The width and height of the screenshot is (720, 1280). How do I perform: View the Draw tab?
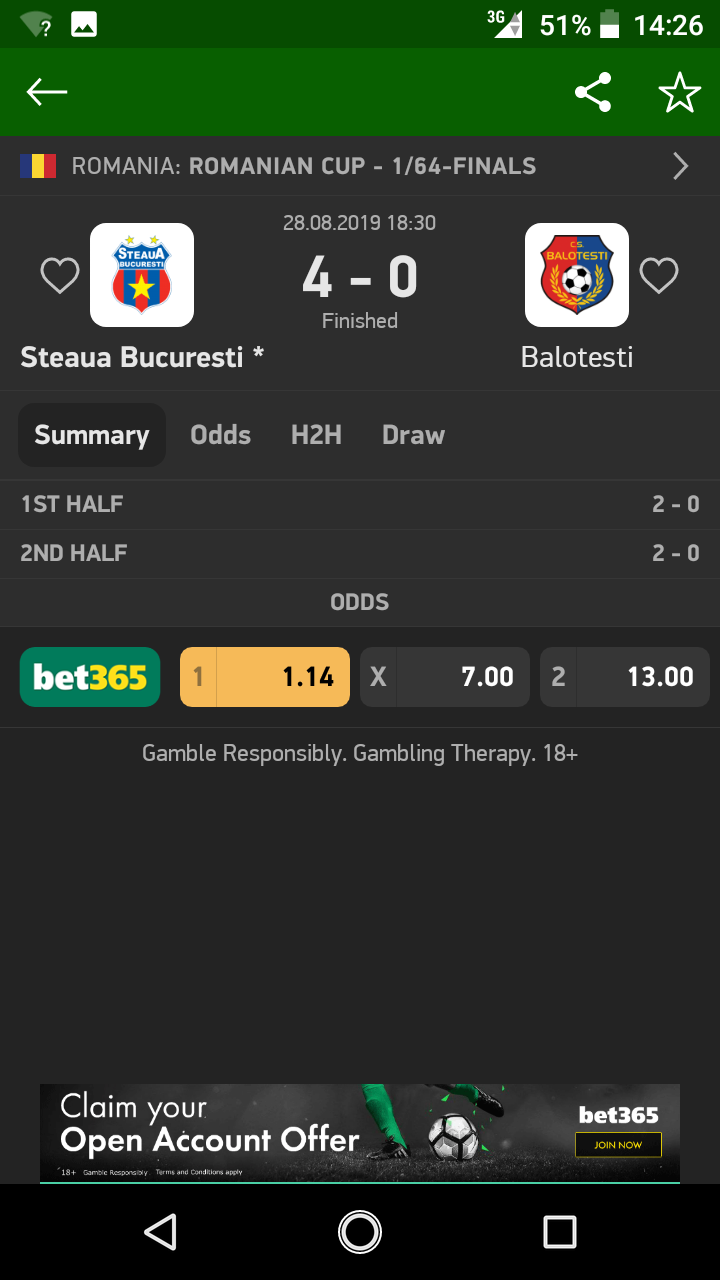[x=413, y=435]
